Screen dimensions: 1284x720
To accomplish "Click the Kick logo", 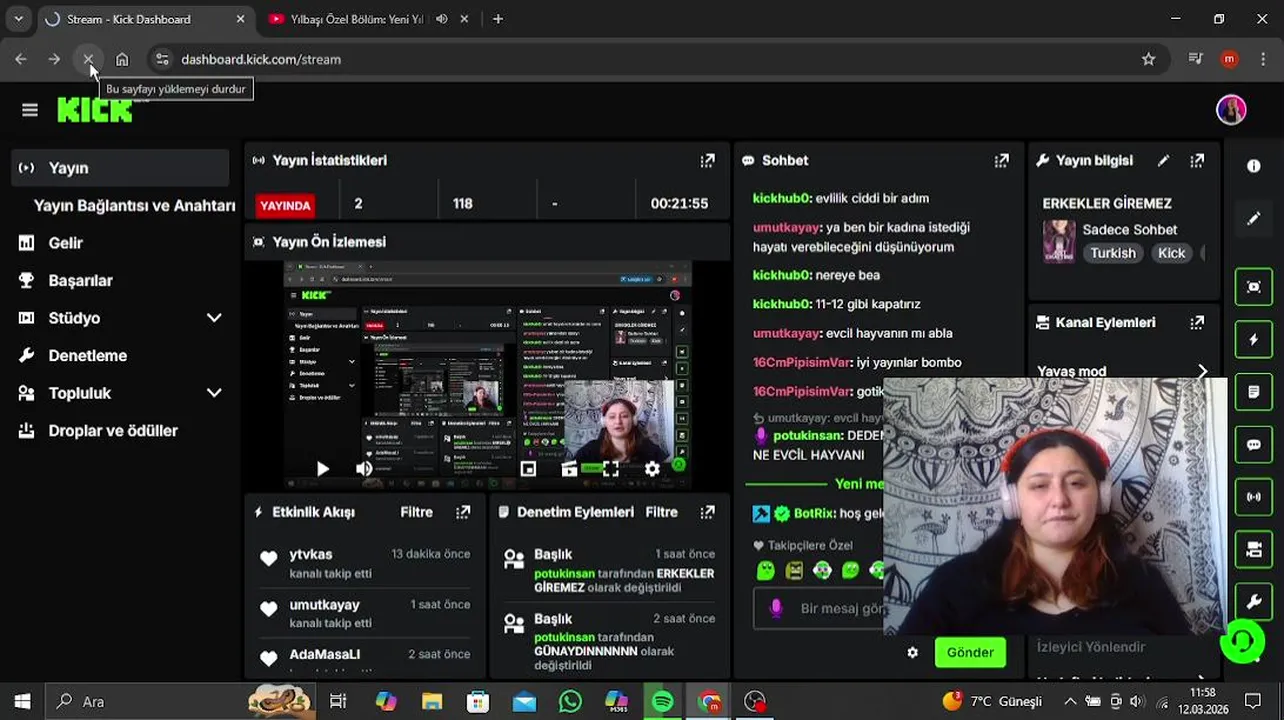I will point(94,109).
